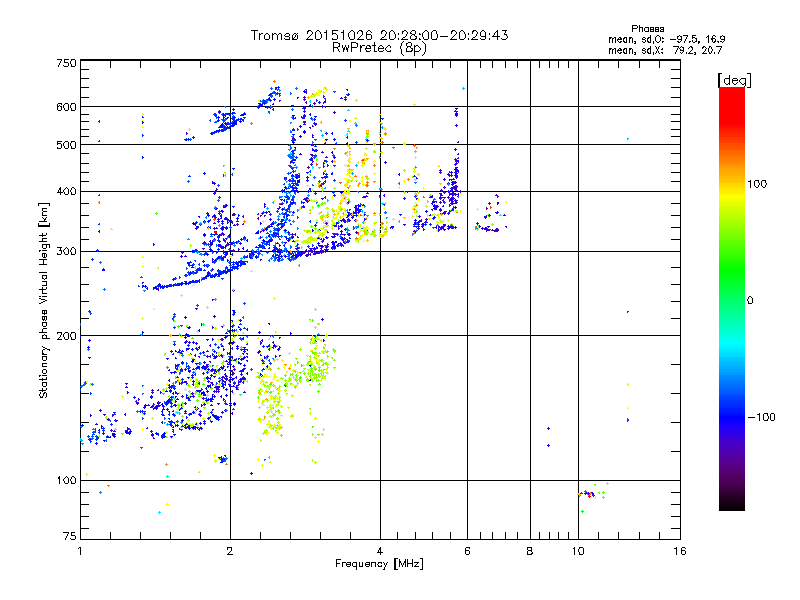Click the height axis label "100" in km
The width and height of the screenshot is (800, 600).
[66, 480]
